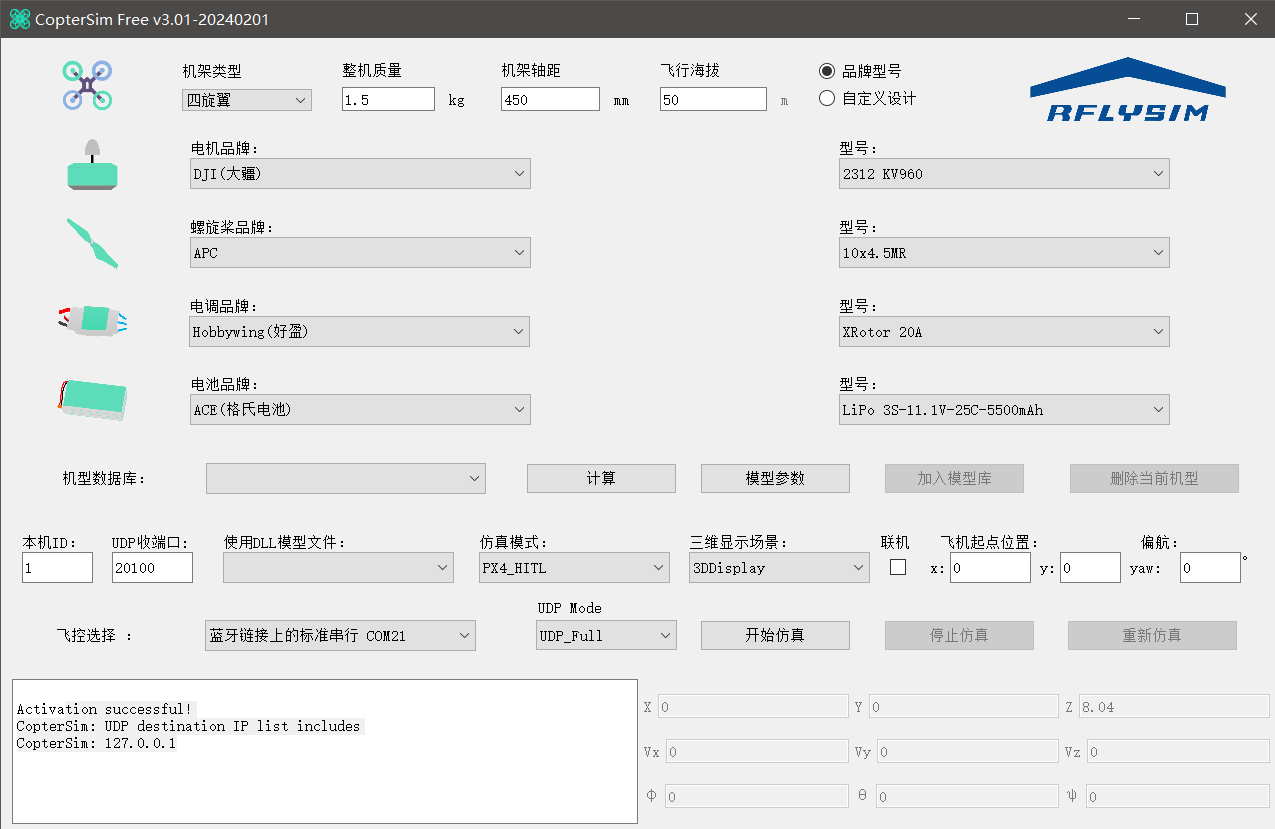The height and width of the screenshot is (829, 1275).
Task: Click the 飞控选择 label
Action: pos(94,635)
